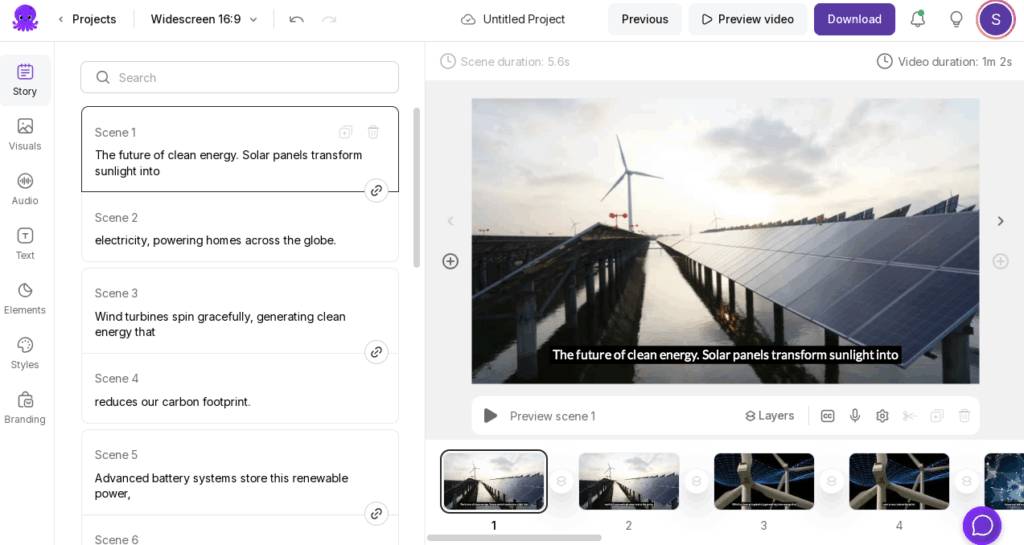1024x545 pixels.
Task: Click the microphone voiceover icon
Action: coord(855,416)
